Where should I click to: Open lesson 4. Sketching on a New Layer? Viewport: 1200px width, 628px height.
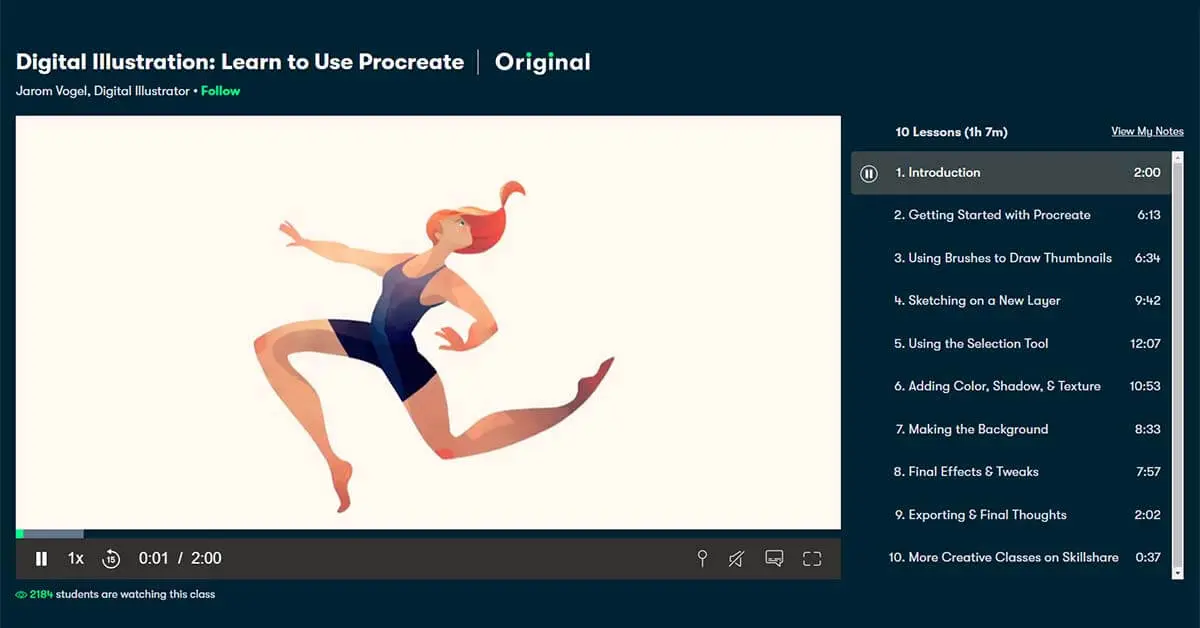pyautogui.click(x=1010, y=301)
